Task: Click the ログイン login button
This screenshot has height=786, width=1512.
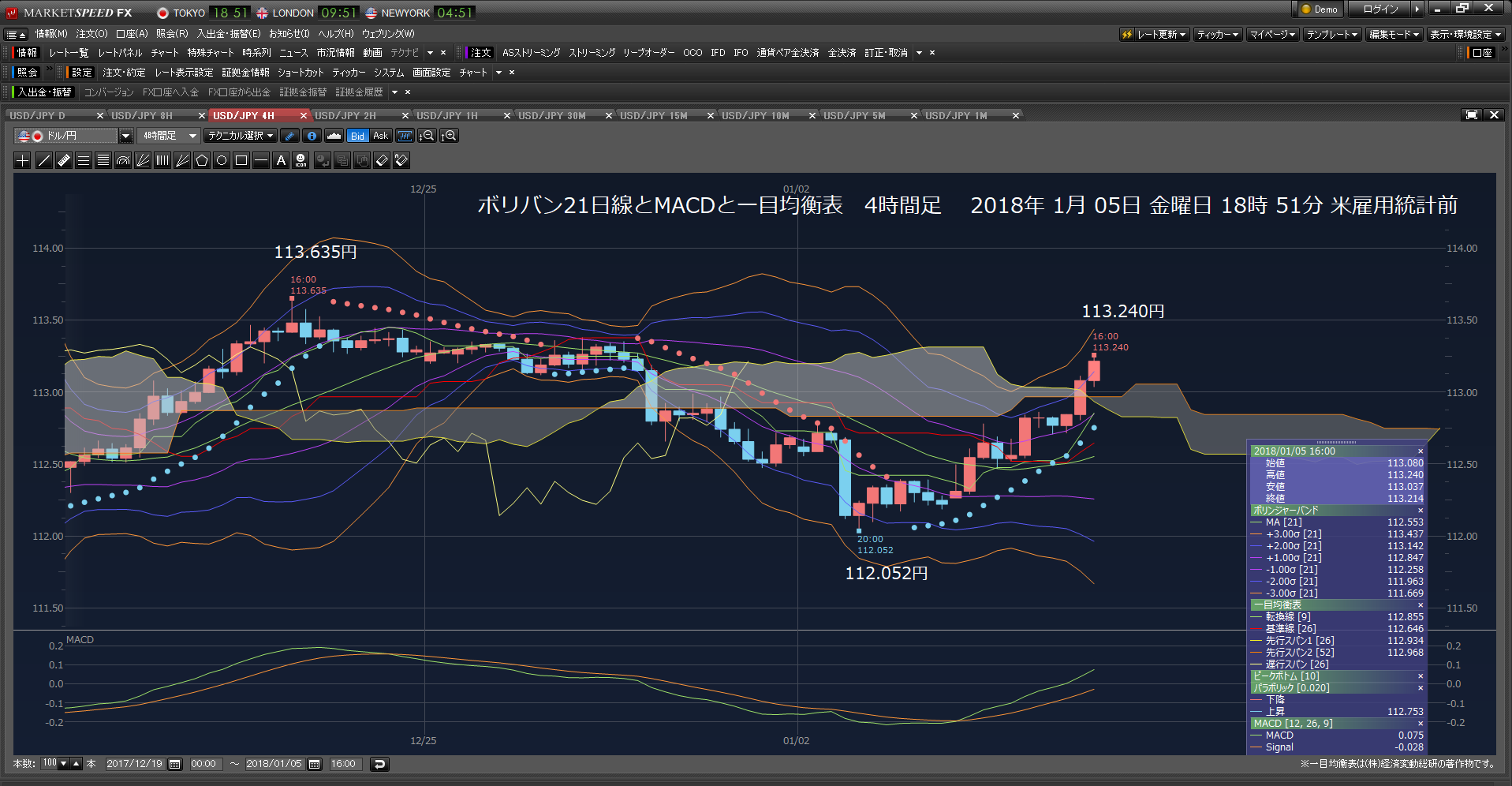Action: [x=1380, y=9]
